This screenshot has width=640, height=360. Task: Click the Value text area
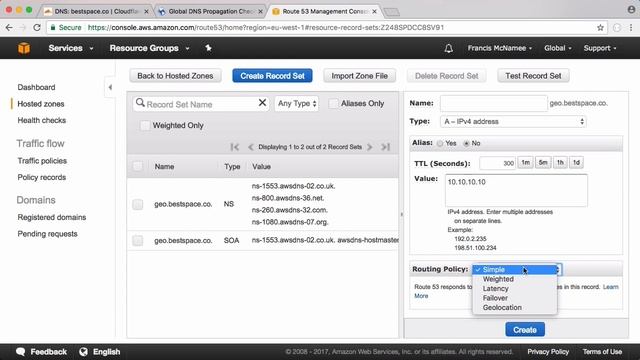(516, 190)
